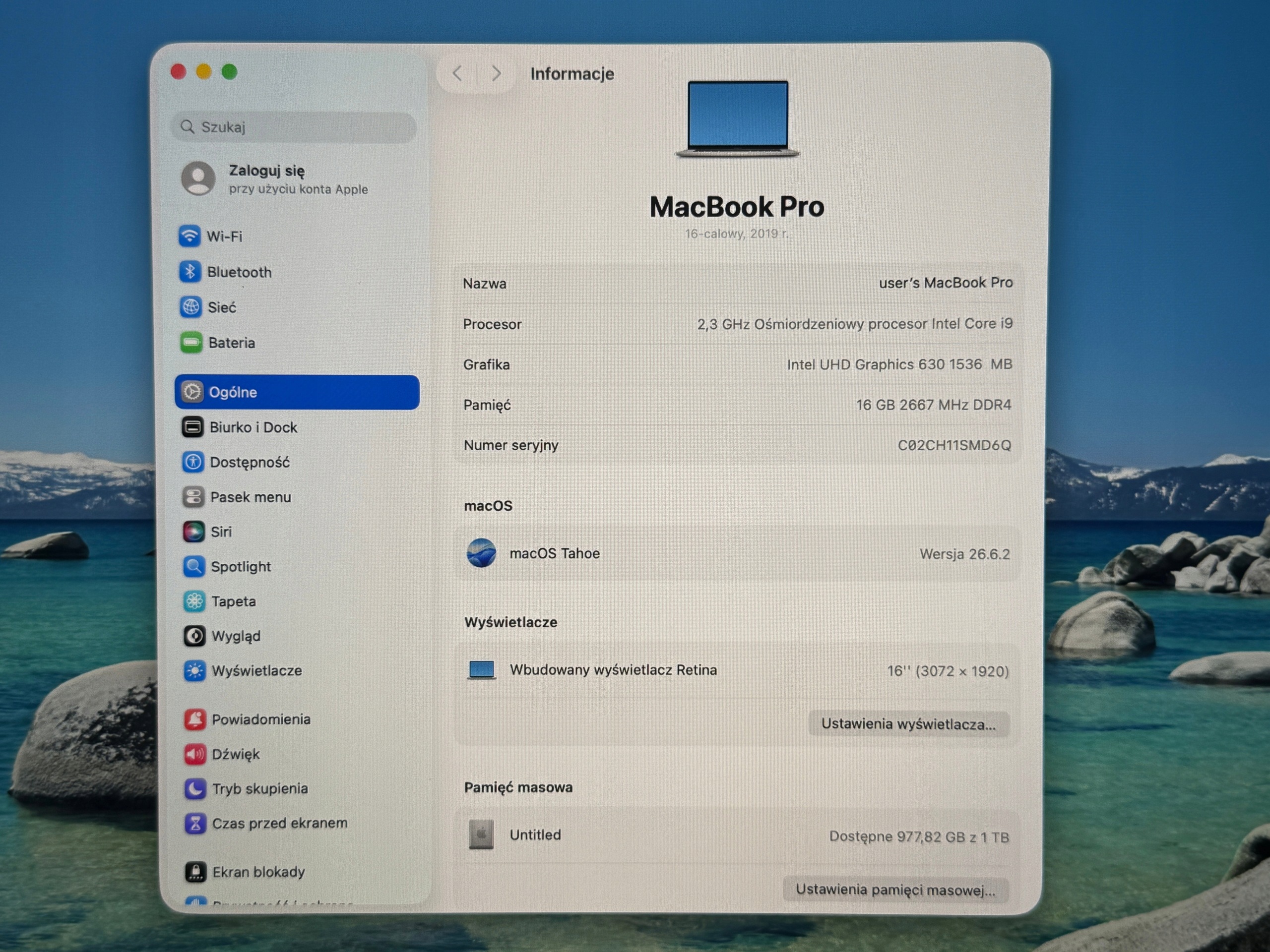Click the MacBook Pro laptop image
Viewport: 1270px width, 952px height.
[738, 119]
